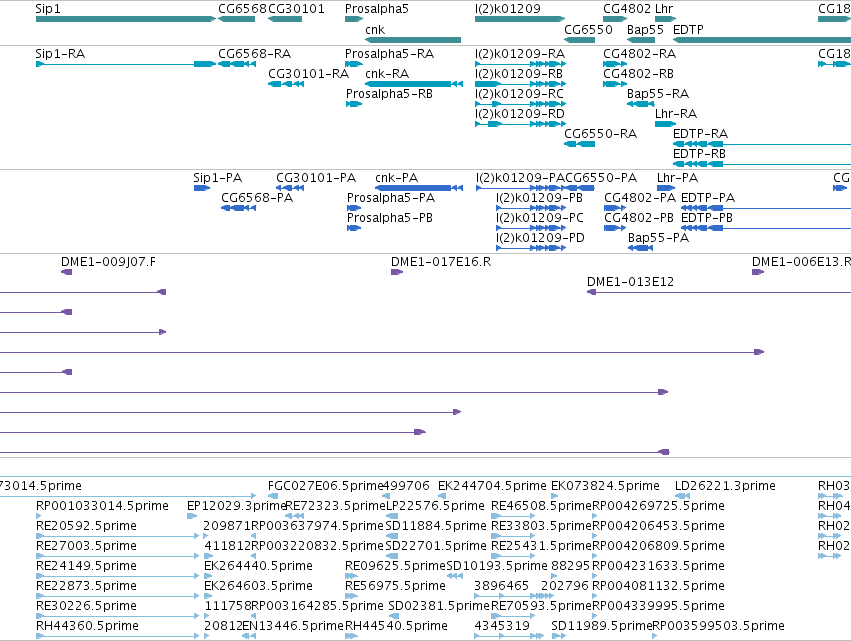Screen dimensions: 851x641
Task: Click the l(2)k01209-RC transcript label
Action: pyautogui.click(x=519, y=94)
